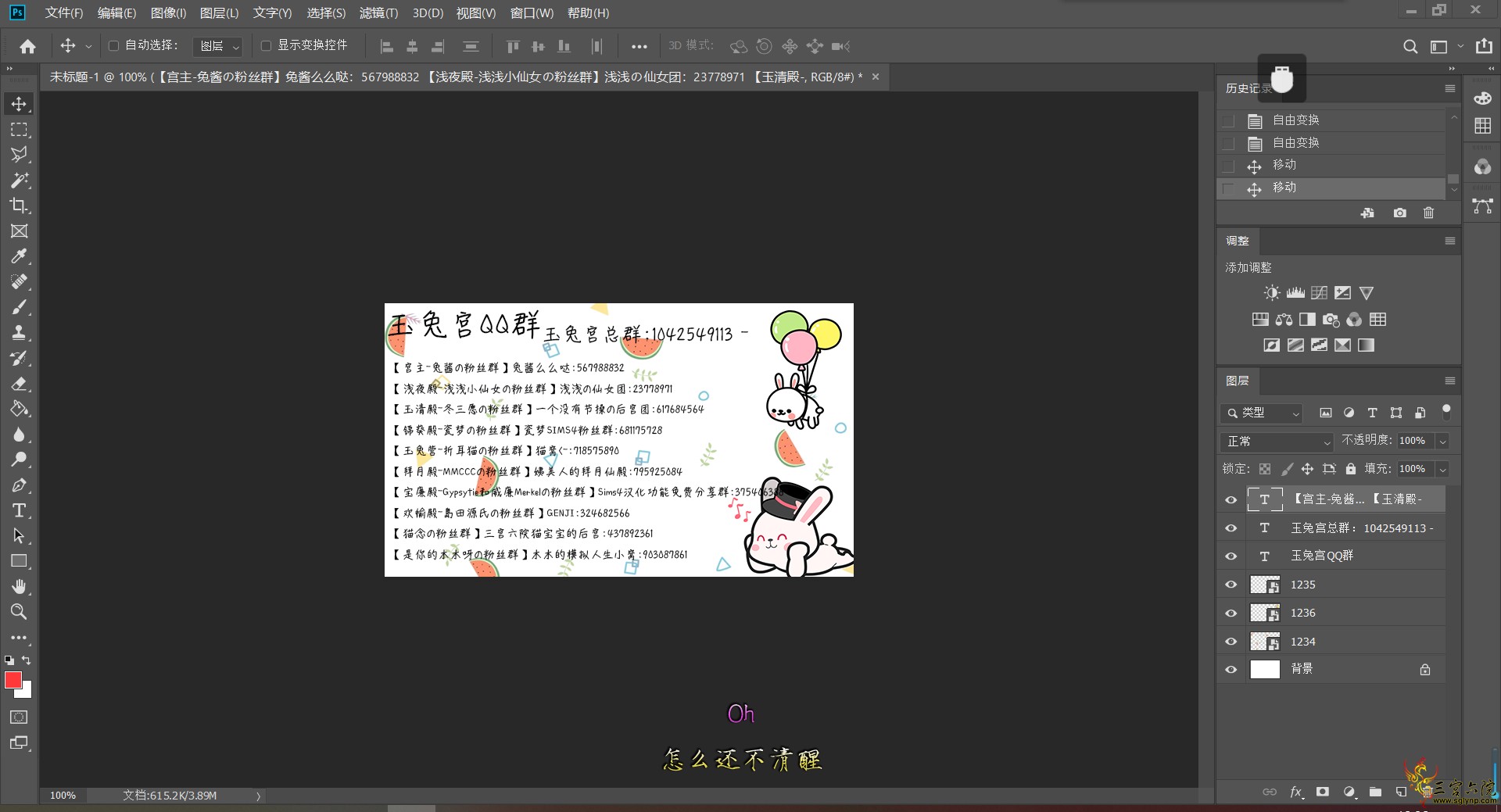Select the 自由变换 first history state
This screenshot has height=812, width=1501.
pyautogui.click(x=1331, y=120)
